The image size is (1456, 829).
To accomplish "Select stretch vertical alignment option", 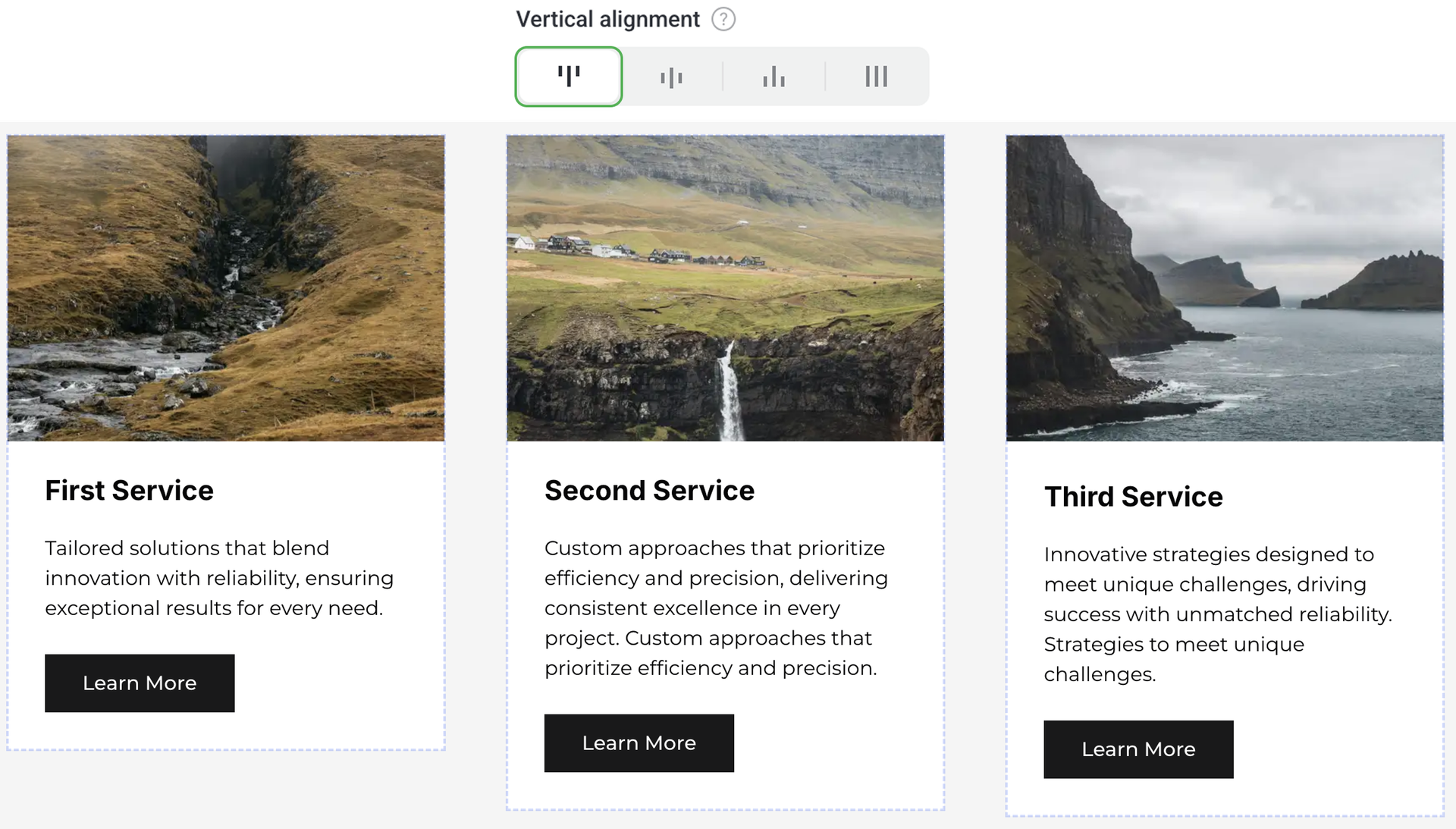I will click(876, 77).
